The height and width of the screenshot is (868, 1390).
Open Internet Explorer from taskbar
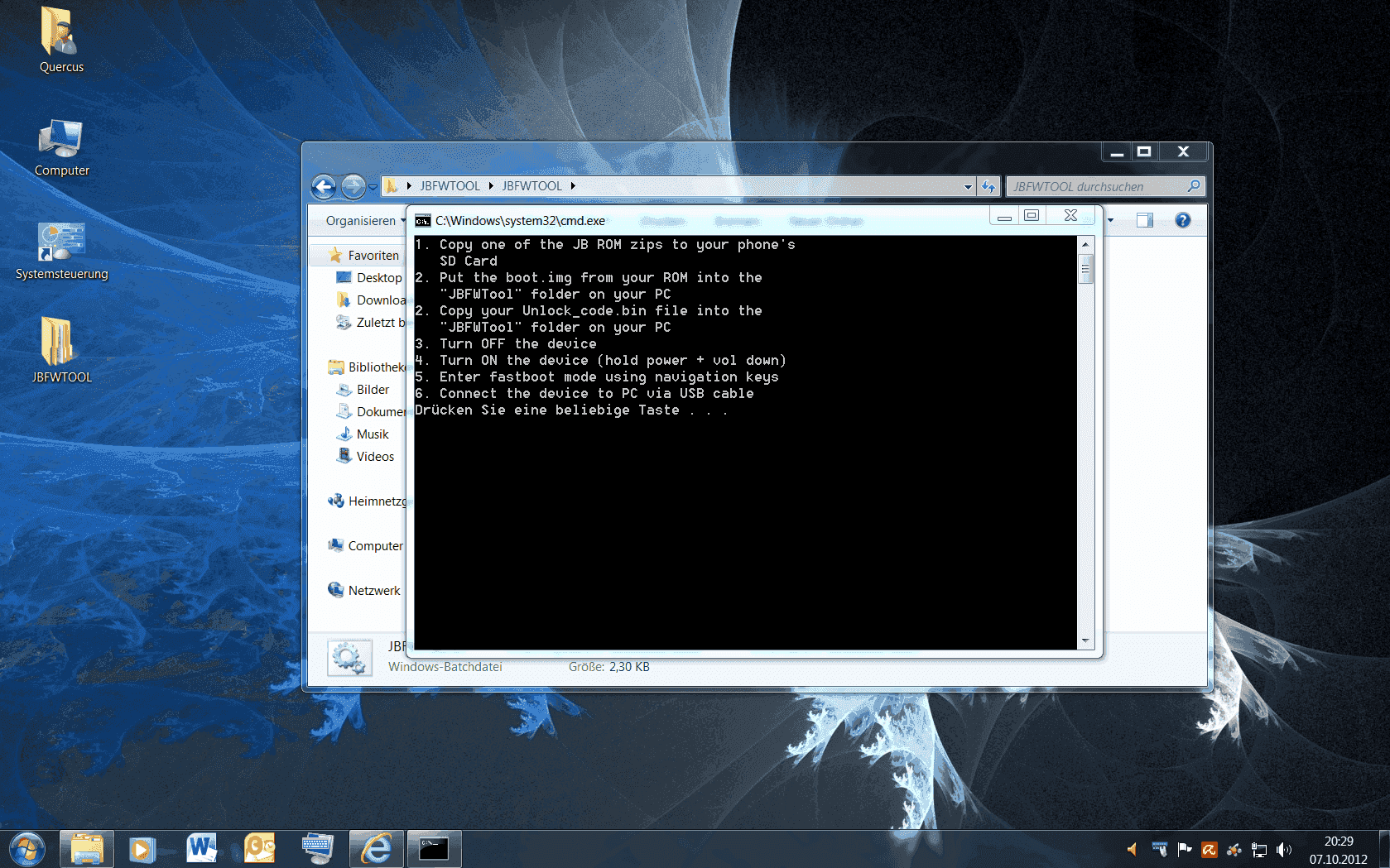tap(376, 849)
